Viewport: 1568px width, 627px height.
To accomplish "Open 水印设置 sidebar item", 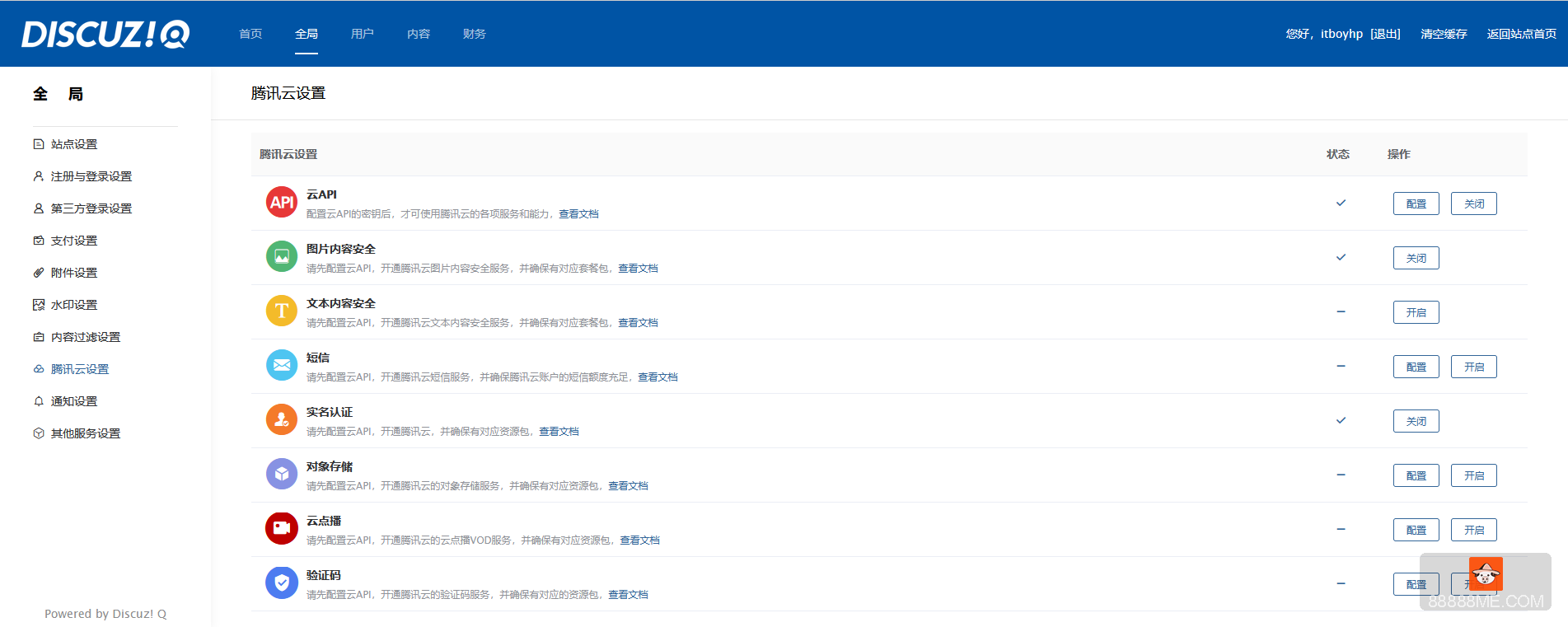I will 74,305.
